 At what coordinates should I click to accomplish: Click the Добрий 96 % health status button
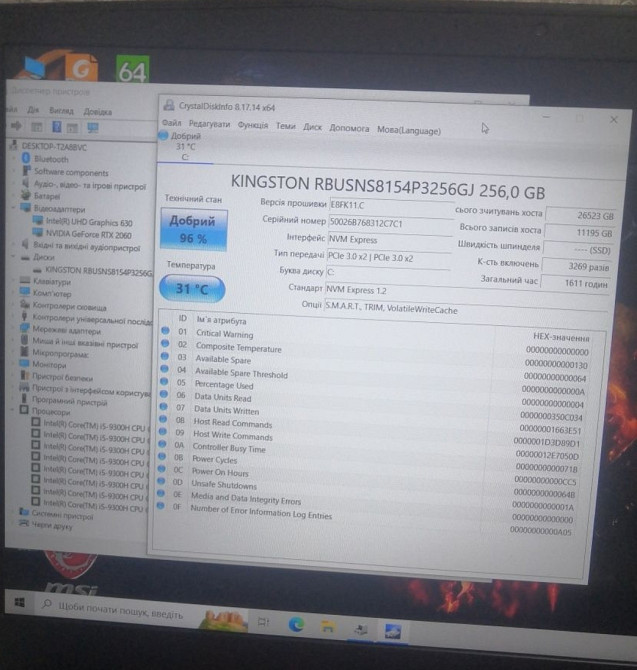[192, 229]
